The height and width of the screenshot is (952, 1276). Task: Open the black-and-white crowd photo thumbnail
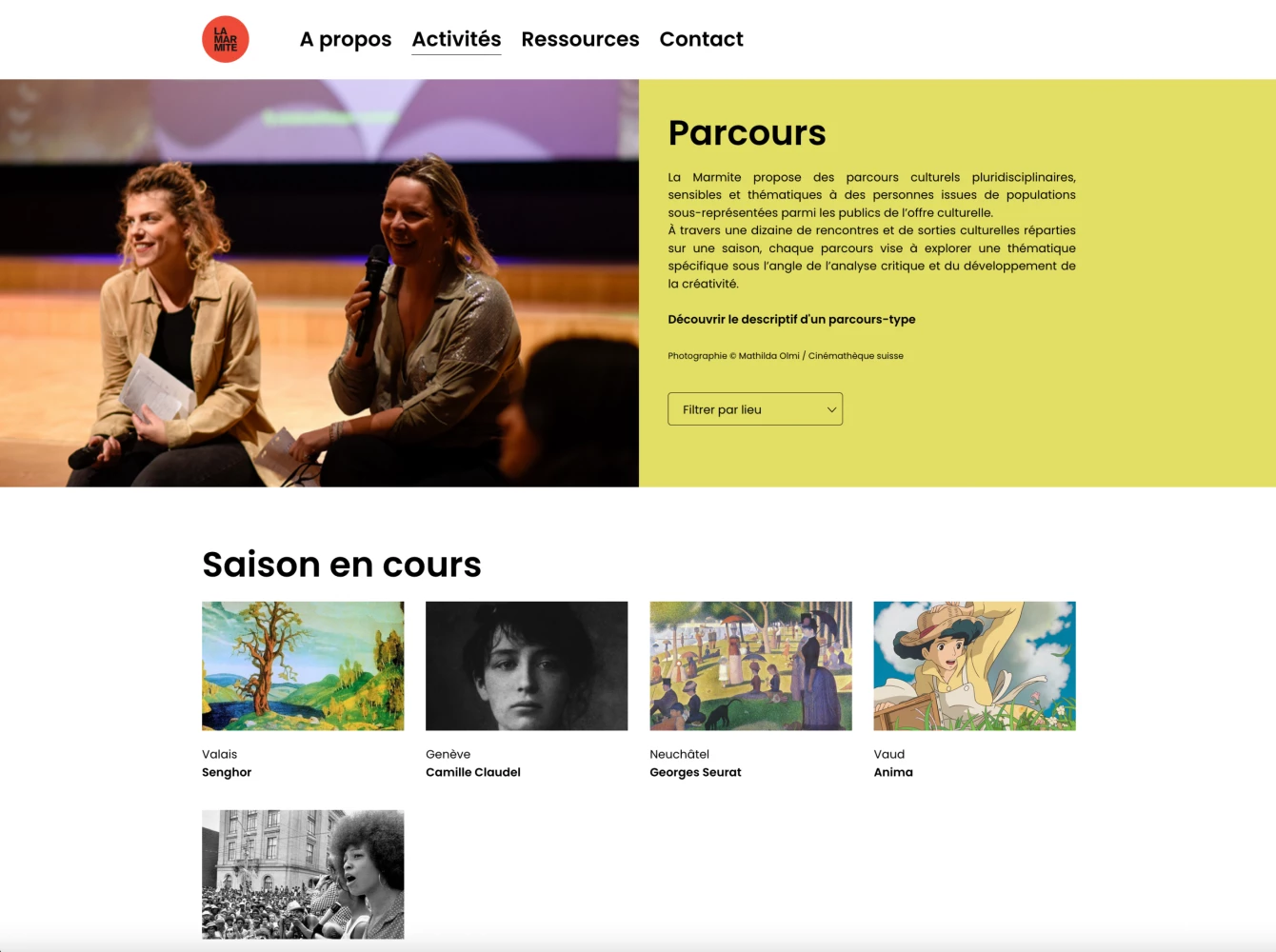coord(303,874)
